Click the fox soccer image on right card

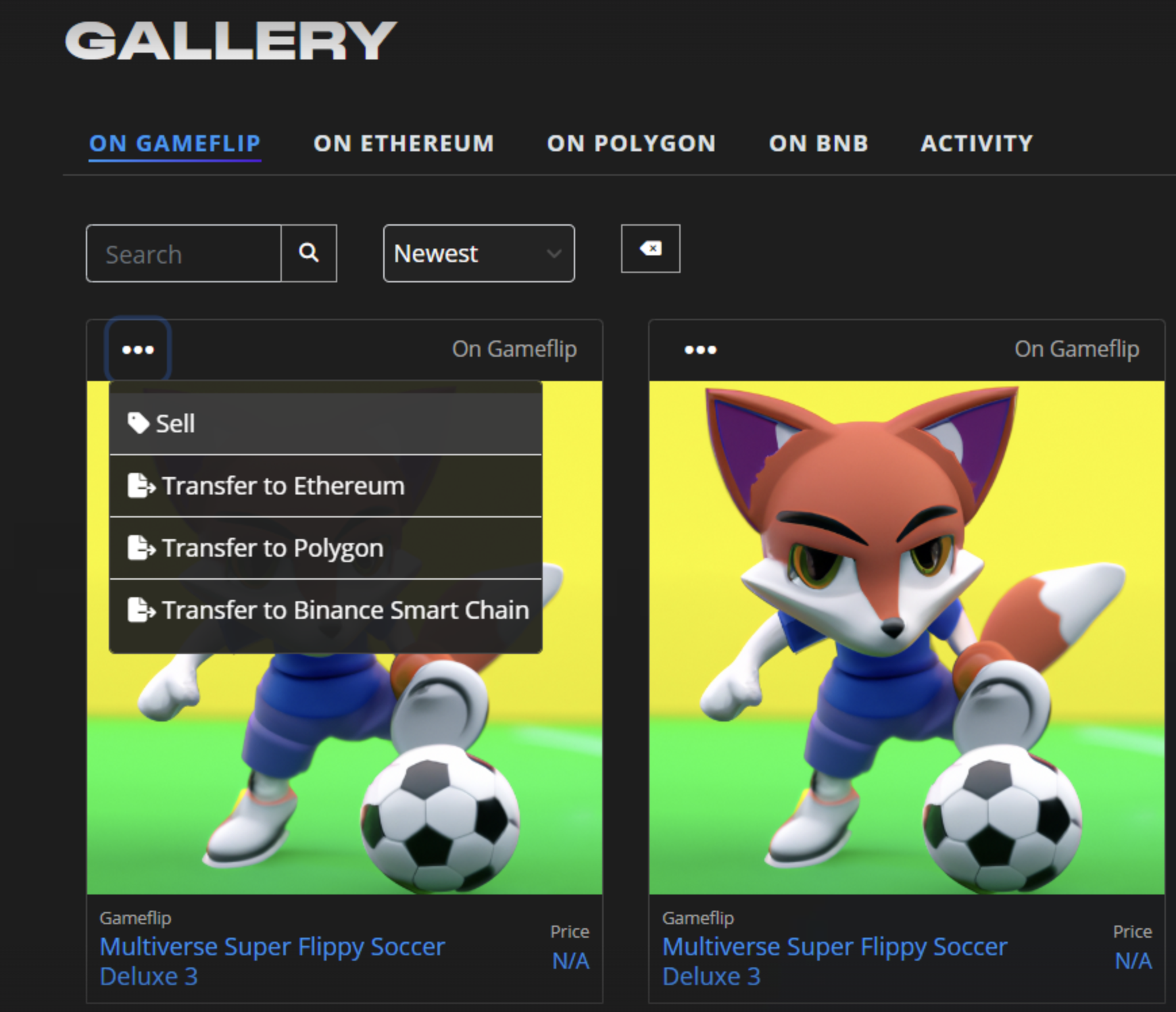point(906,637)
